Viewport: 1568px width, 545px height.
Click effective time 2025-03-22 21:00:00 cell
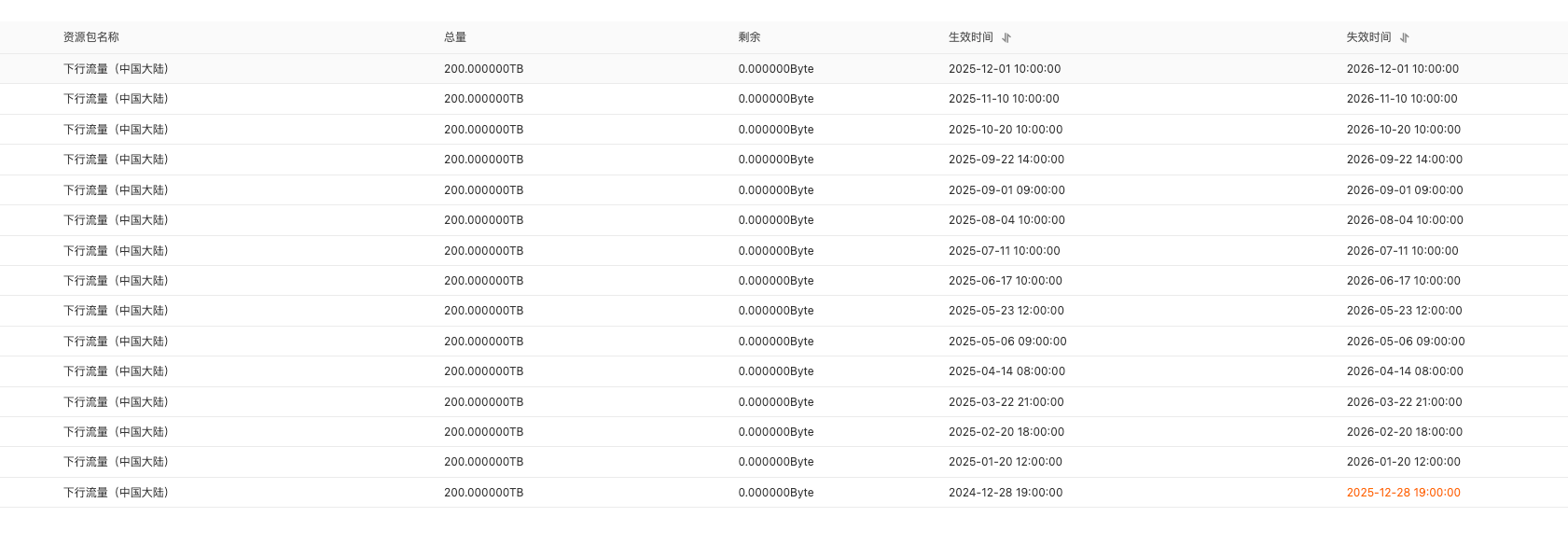click(x=1006, y=402)
